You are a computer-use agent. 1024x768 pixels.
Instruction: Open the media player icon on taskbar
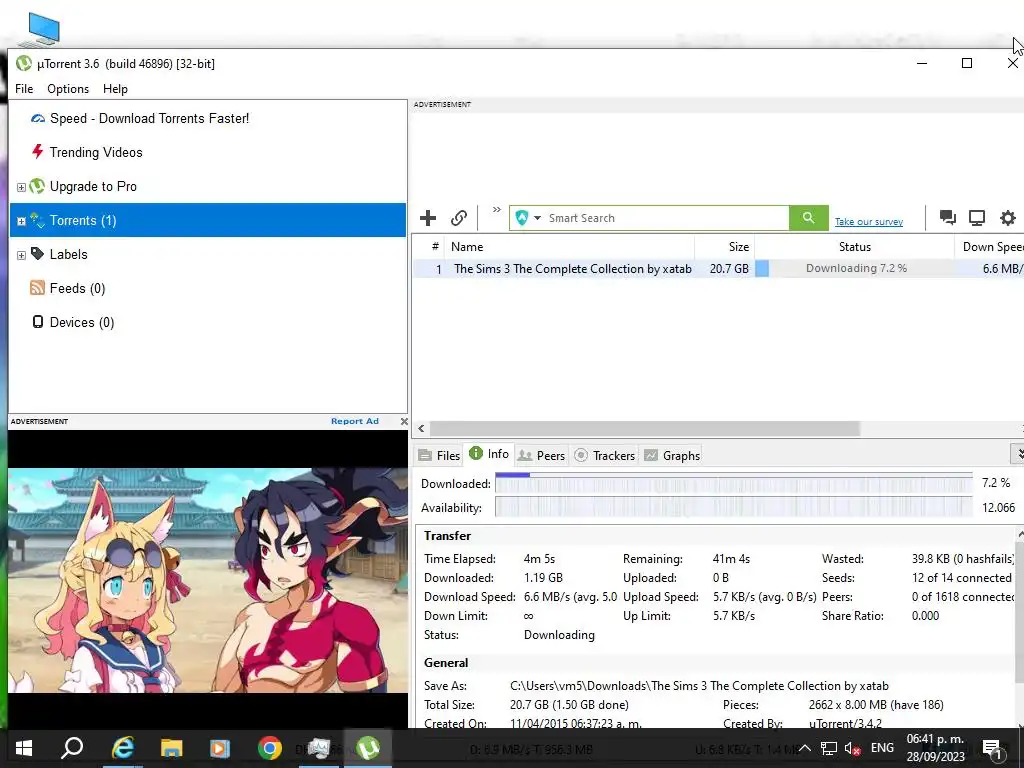tap(220, 748)
